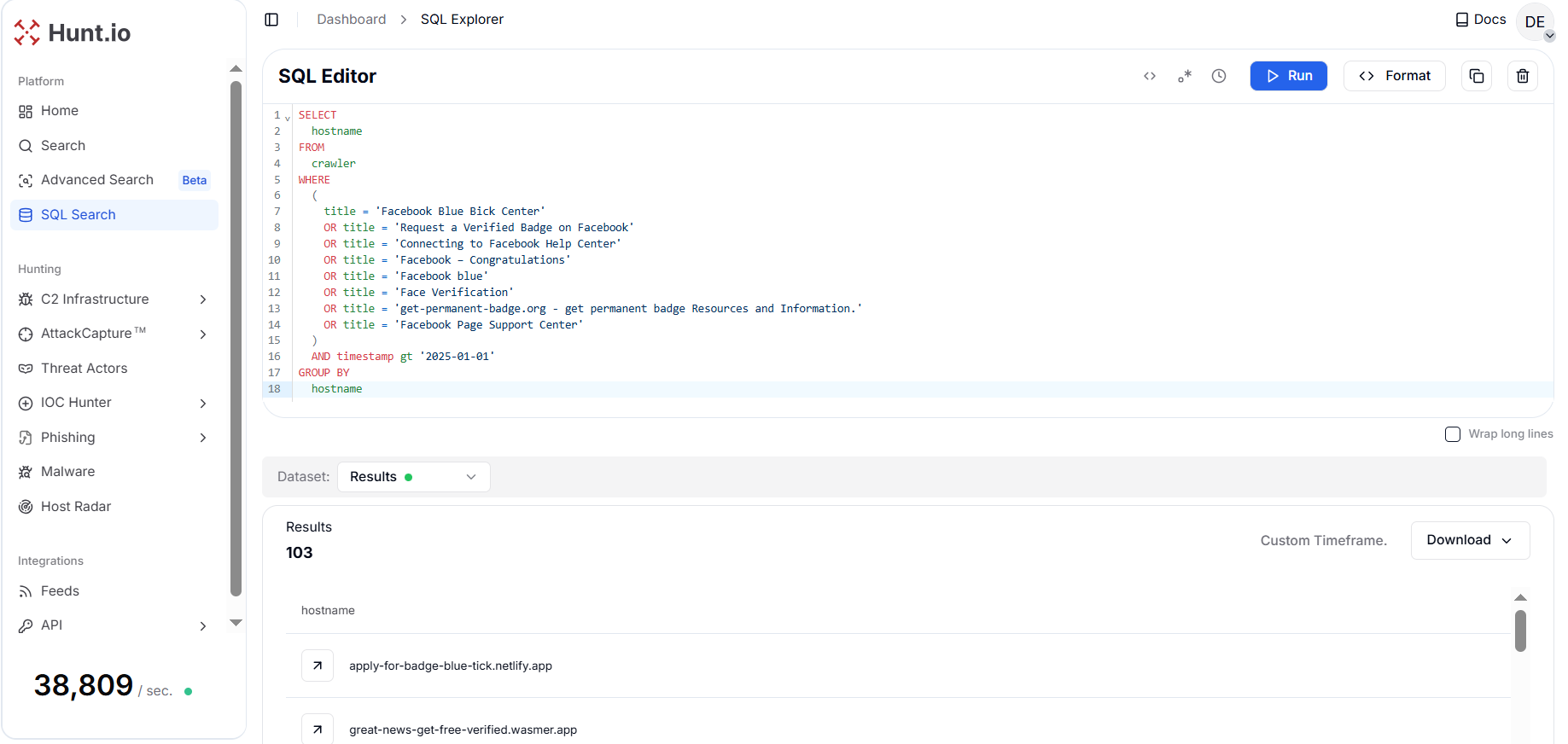Click the sidebar scrollbar thumb
Screen dimensions: 1568x744
pyautogui.click(x=236, y=340)
